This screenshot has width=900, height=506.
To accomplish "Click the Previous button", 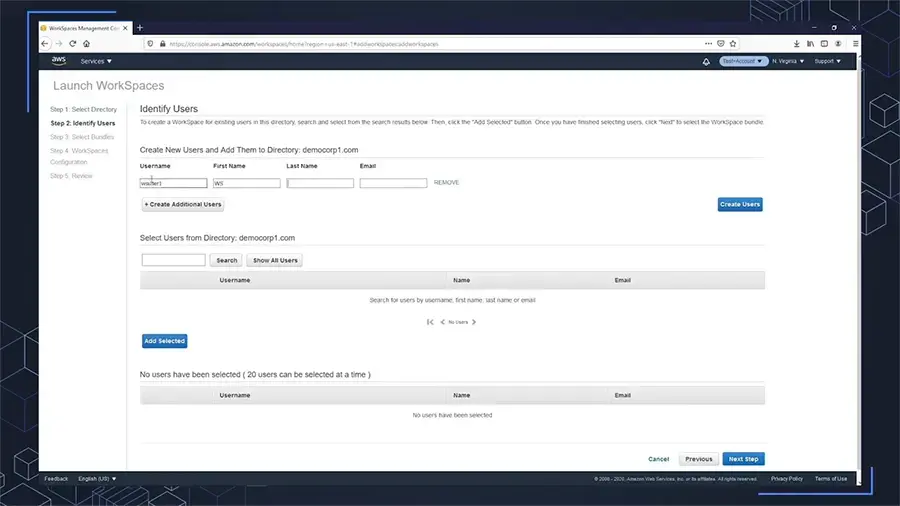I will (699, 459).
